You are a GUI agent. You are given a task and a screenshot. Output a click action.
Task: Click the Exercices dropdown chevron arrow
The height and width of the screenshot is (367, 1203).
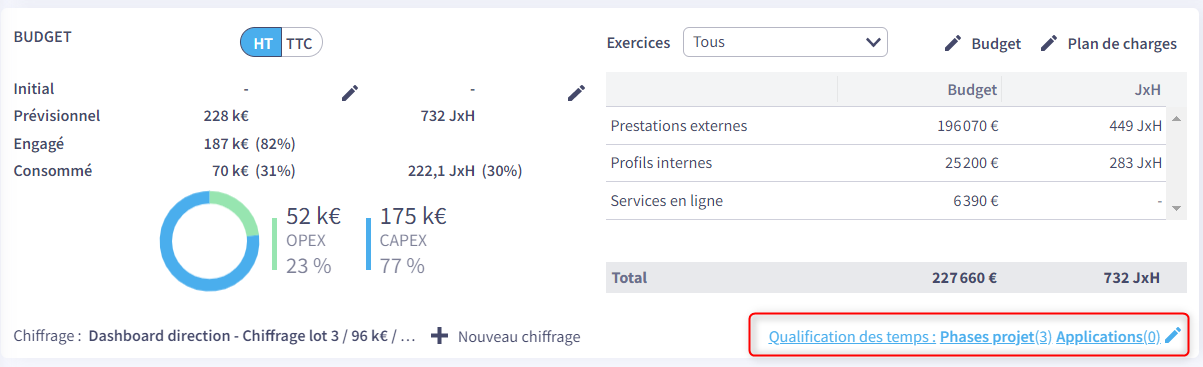point(872,43)
